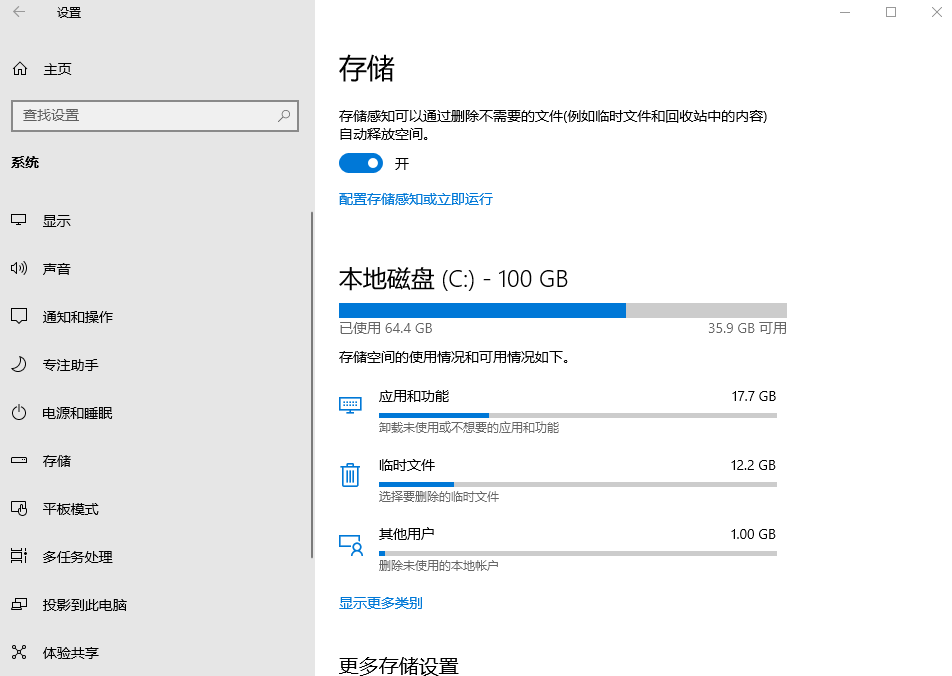Image resolution: width=952 pixels, height=676 pixels.
Task: Click Configure Storage Sense (配置存储感知或立即运行) link
Action: pos(415,199)
